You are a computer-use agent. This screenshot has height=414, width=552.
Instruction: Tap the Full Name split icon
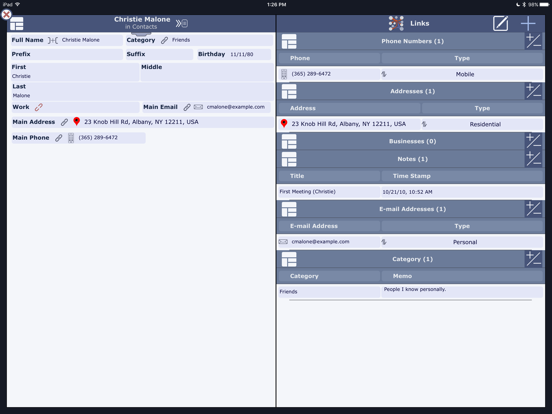pos(53,40)
